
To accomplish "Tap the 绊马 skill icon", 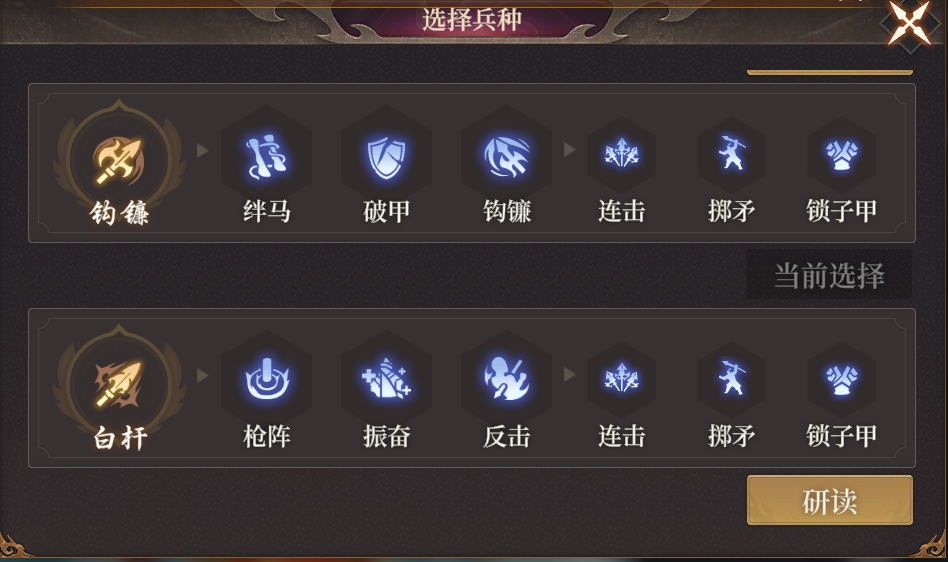I will tap(267, 156).
